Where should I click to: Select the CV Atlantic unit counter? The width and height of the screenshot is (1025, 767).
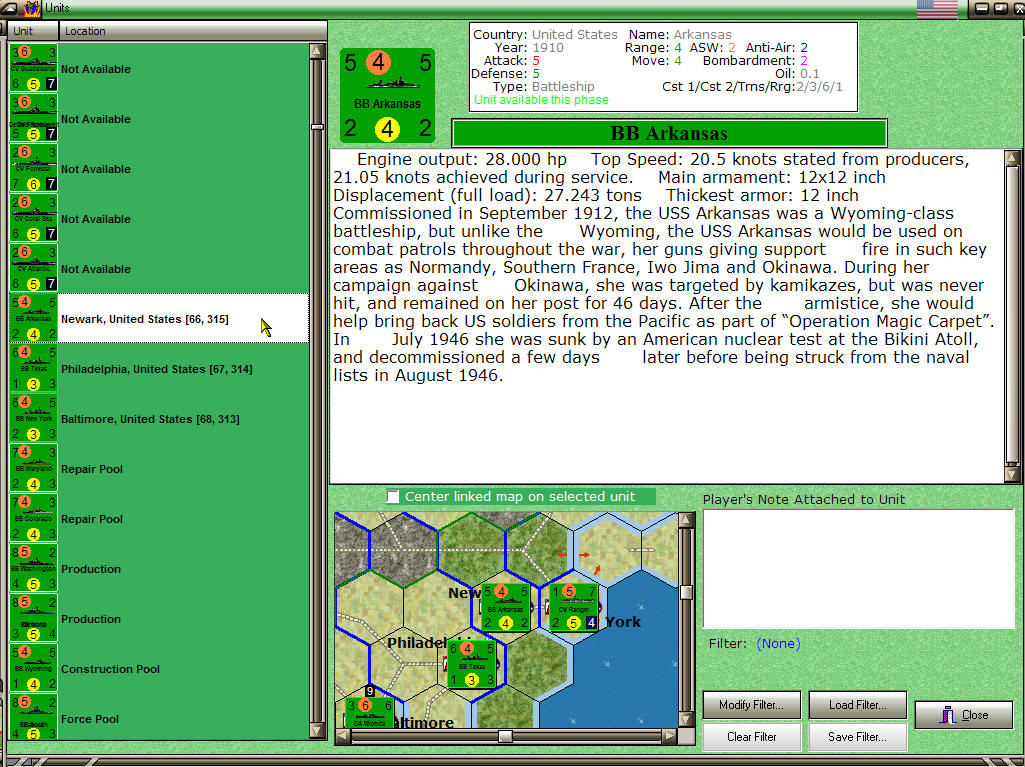click(x=33, y=268)
